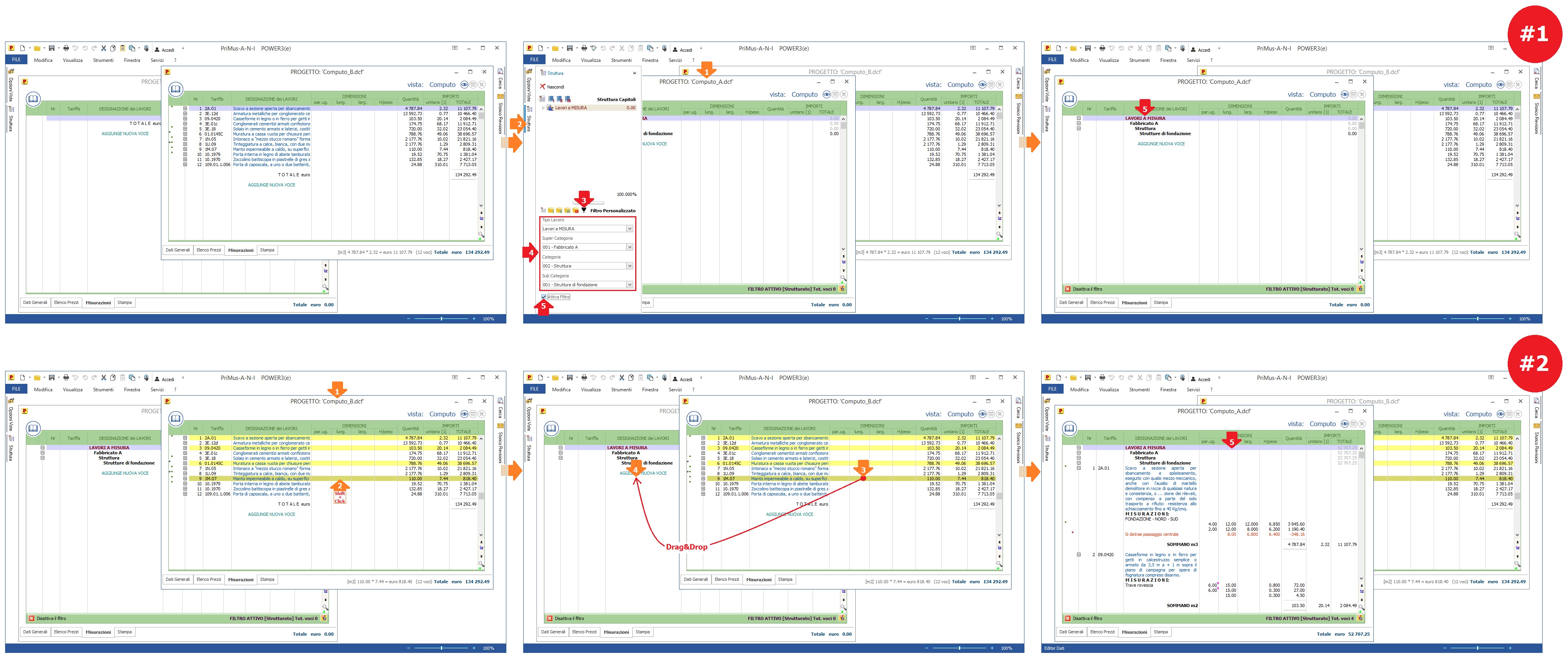The image size is (1568, 658).
Task: Click Disattiva il filtro beside Tot. voci 4
Action: point(1084,618)
